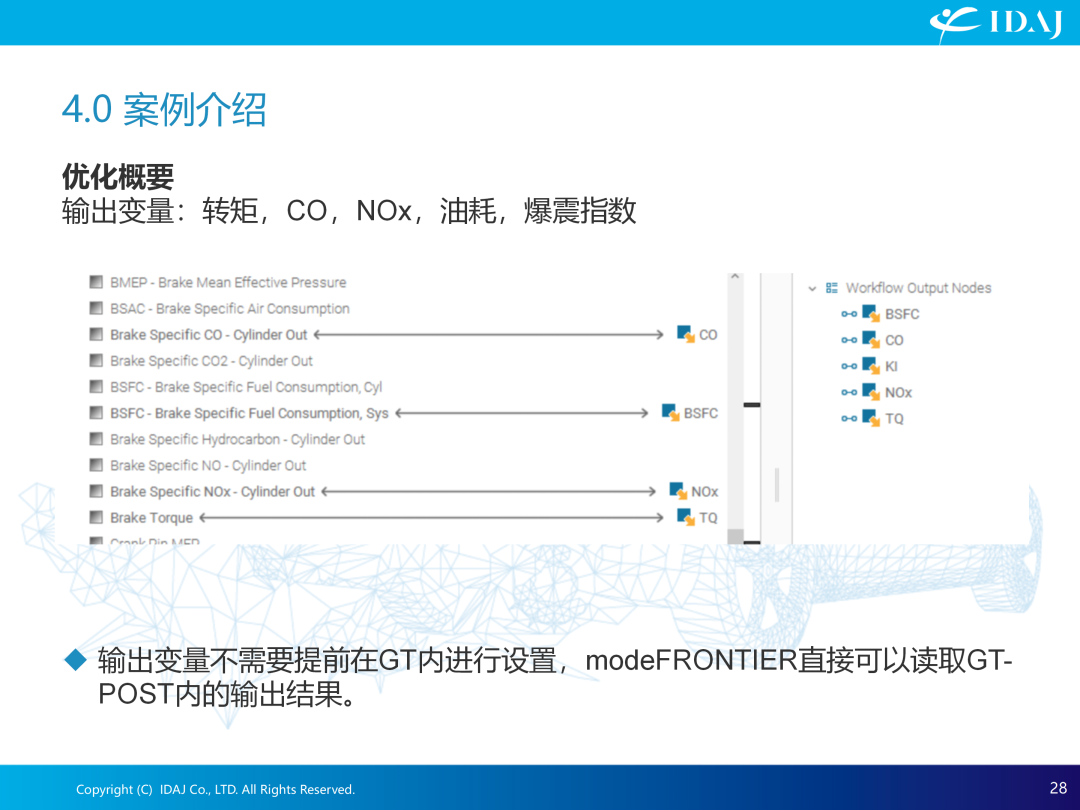1080x810 pixels.
Task: Check the BMEP - Brake Mean Effective Pressure box
Action: click(96, 282)
